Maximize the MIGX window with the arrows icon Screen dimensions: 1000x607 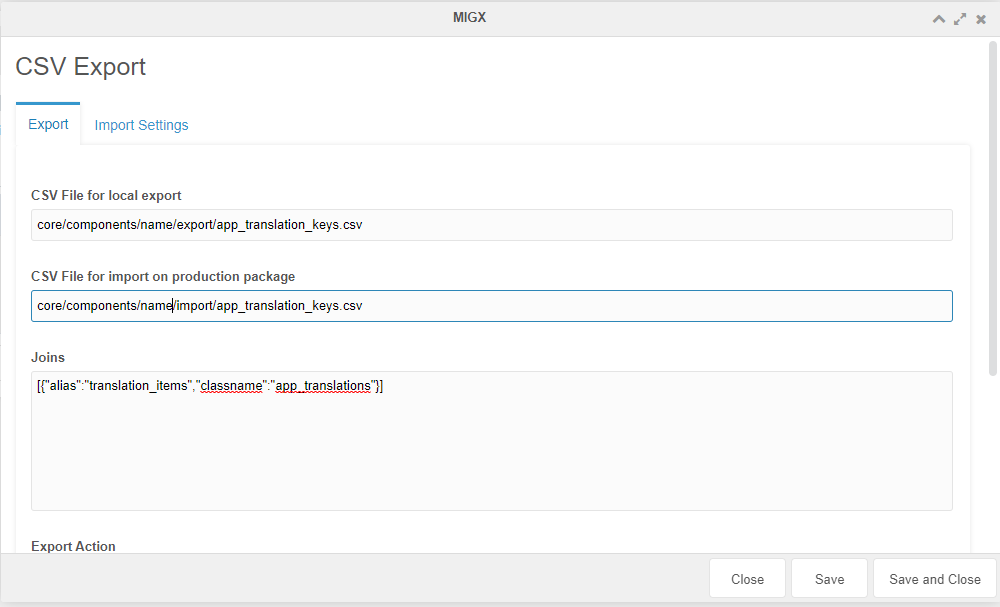tap(960, 19)
